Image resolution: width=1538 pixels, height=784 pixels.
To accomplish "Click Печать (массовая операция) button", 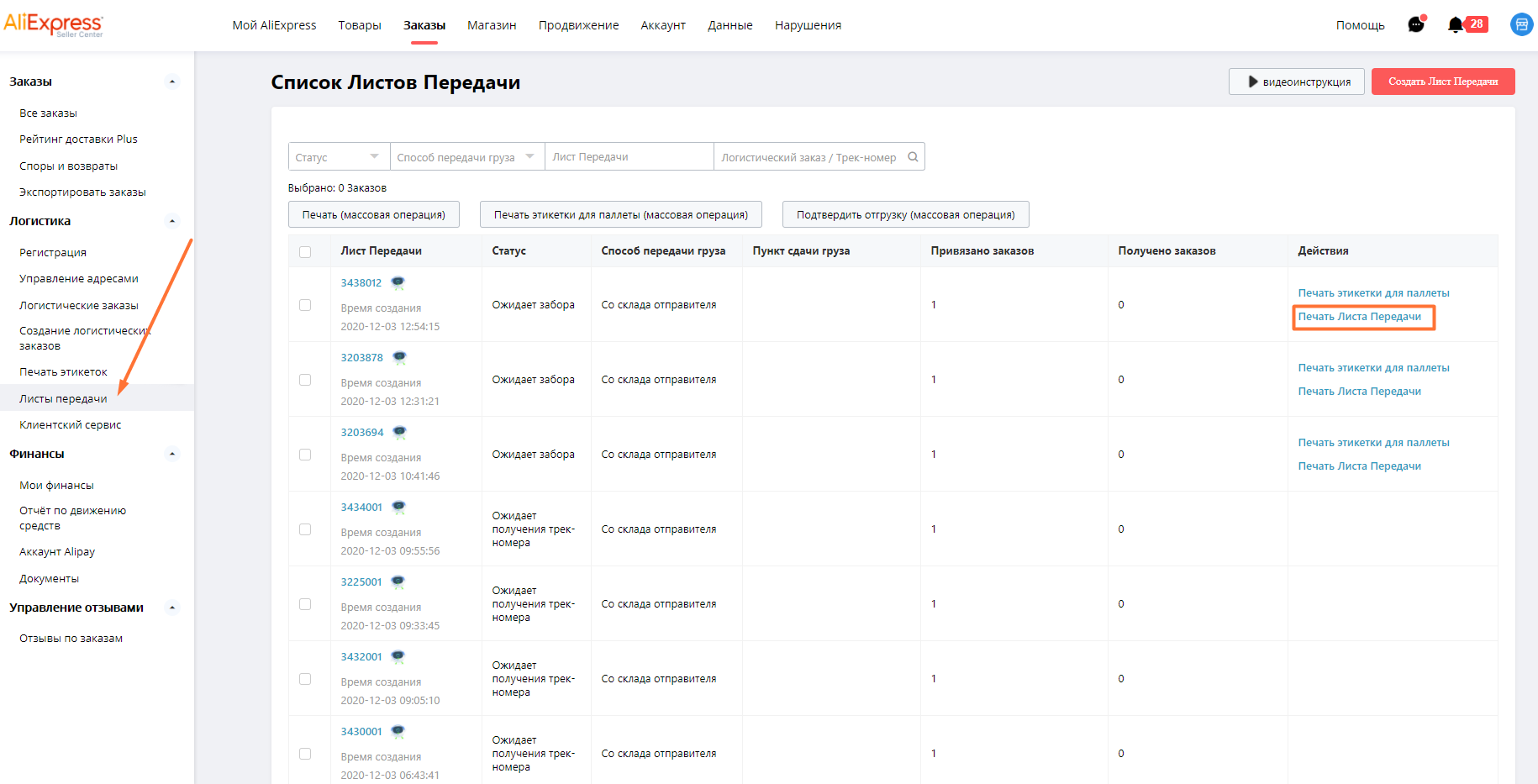I will [374, 214].
